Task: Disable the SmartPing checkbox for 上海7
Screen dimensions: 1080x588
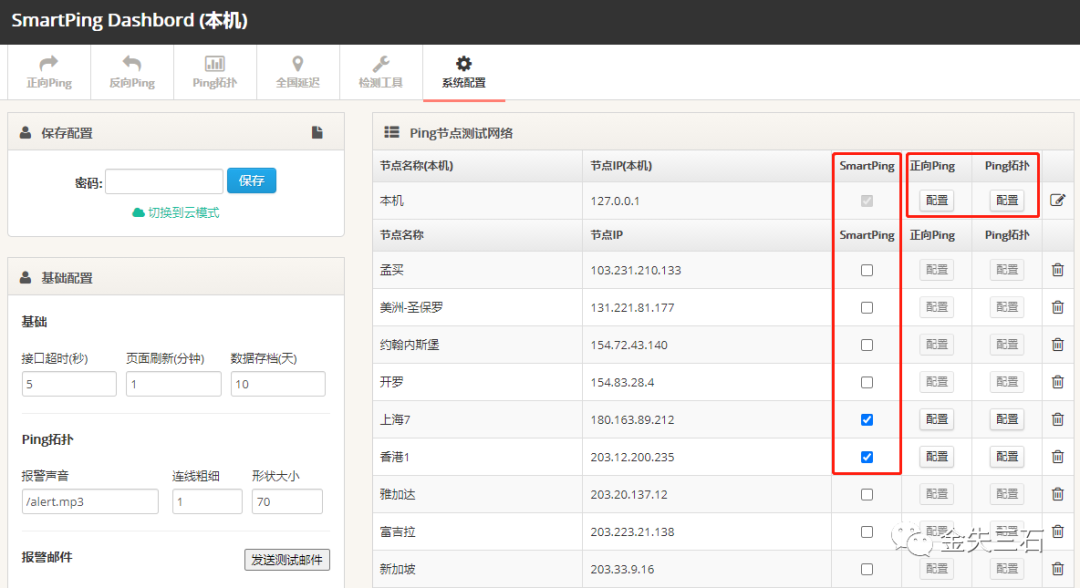Action: [865, 419]
